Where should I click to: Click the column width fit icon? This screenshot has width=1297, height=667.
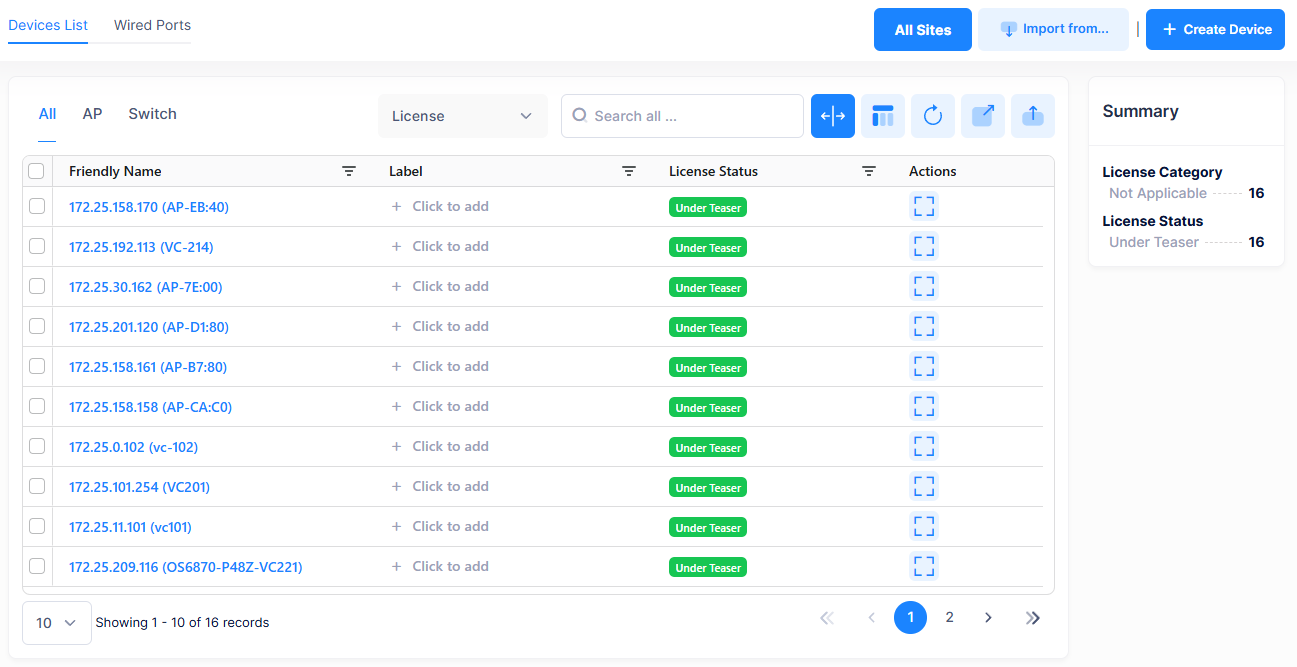click(832, 116)
